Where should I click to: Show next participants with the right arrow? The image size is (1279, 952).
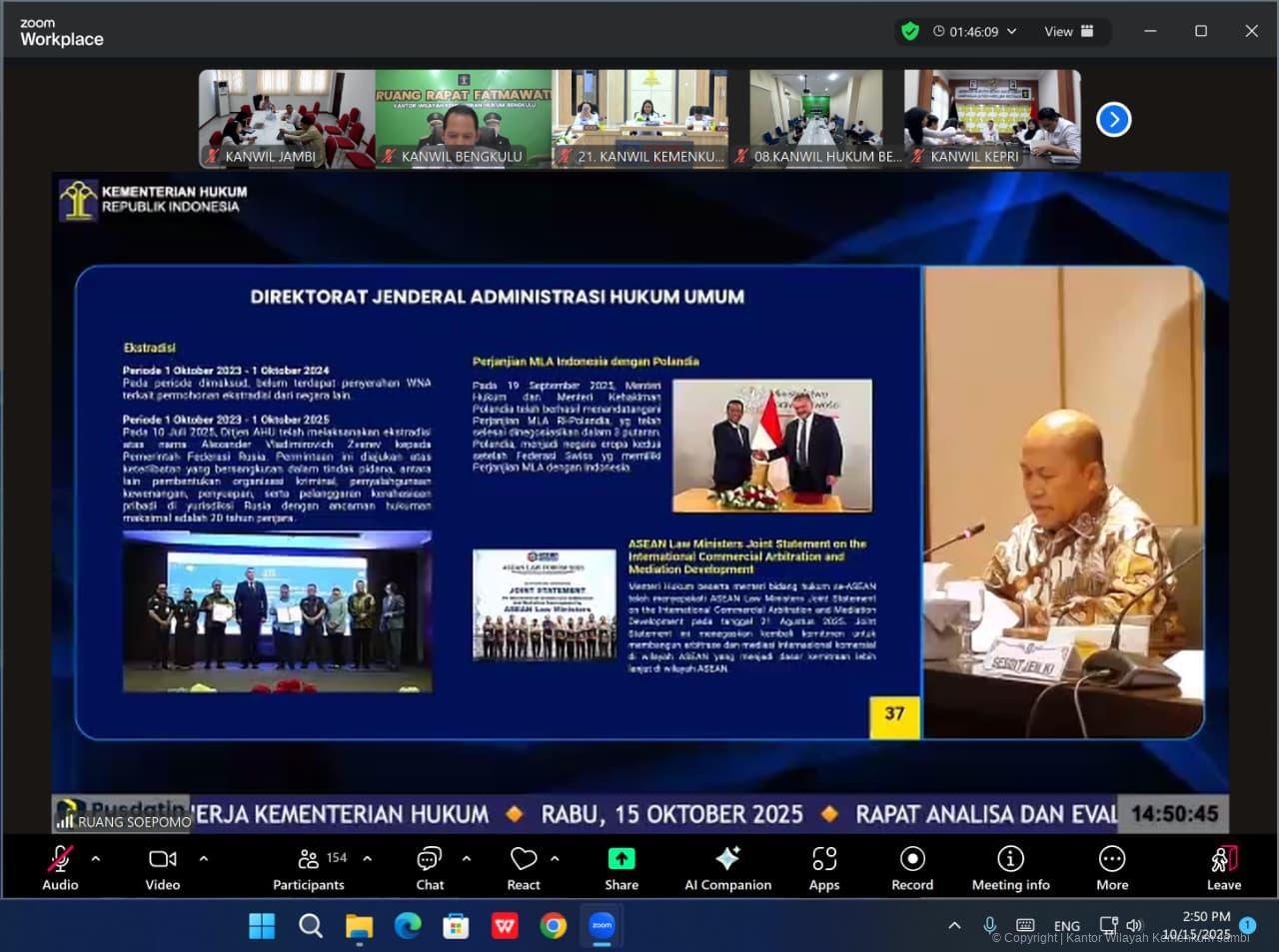point(1113,120)
